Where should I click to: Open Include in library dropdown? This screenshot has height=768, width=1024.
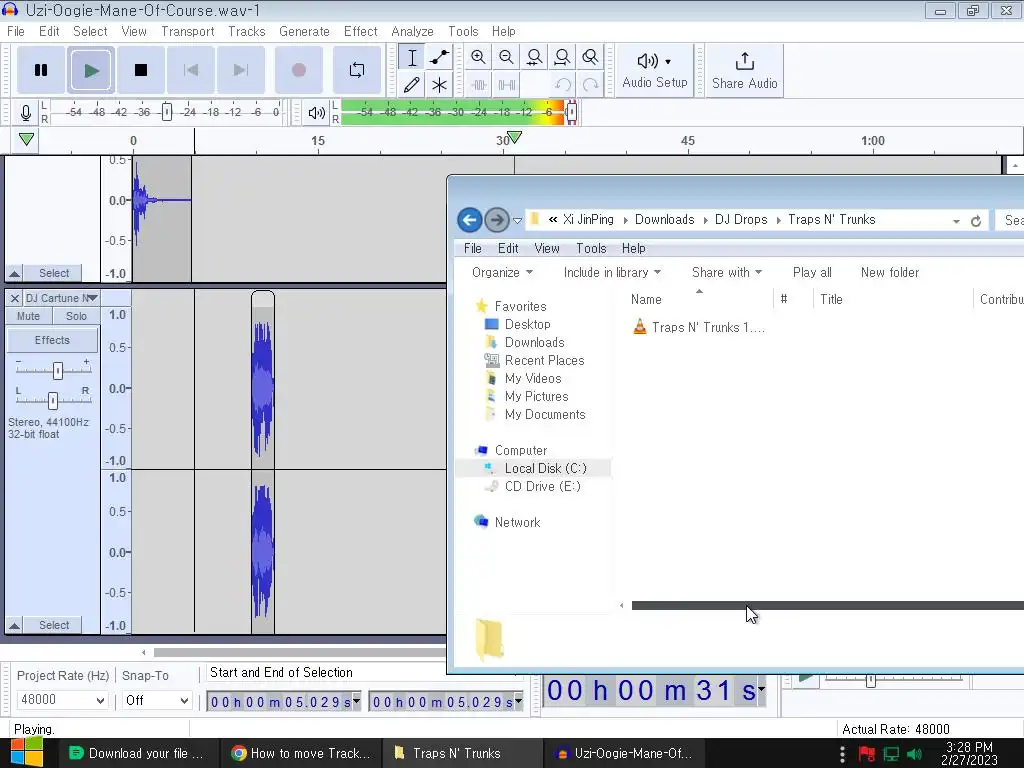tap(612, 272)
